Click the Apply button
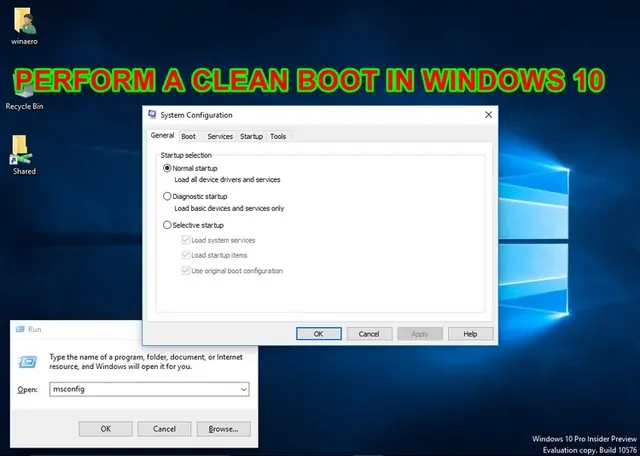The height and width of the screenshot is (456, 640). (x=420, y=334)
